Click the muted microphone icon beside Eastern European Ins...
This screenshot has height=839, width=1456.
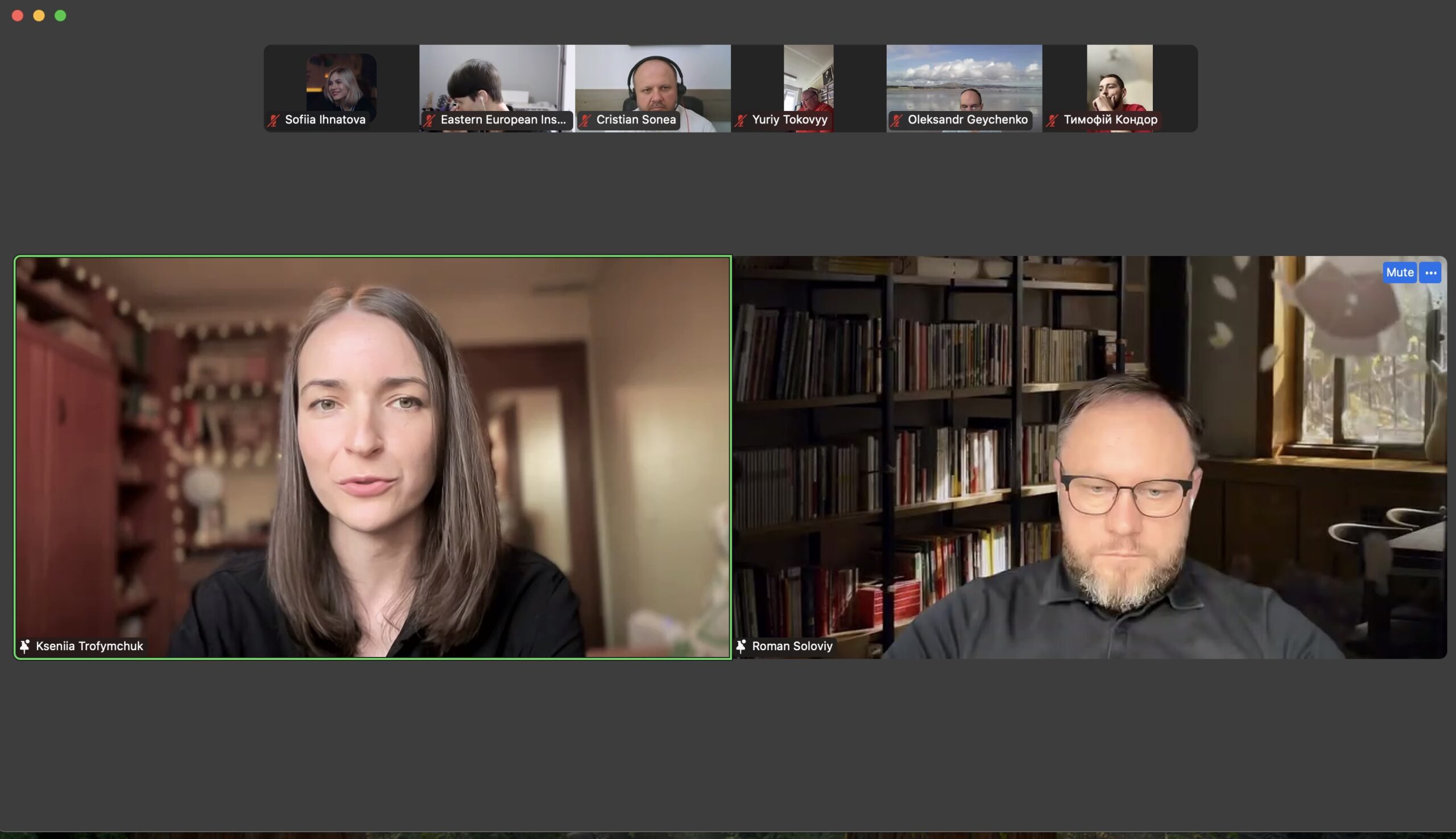429,120
